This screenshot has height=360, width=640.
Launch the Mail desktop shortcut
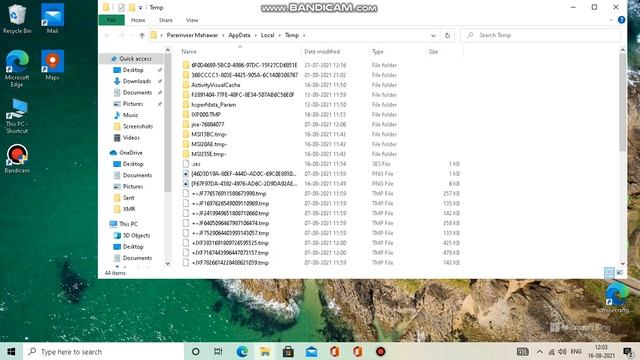tap(52, 19)
